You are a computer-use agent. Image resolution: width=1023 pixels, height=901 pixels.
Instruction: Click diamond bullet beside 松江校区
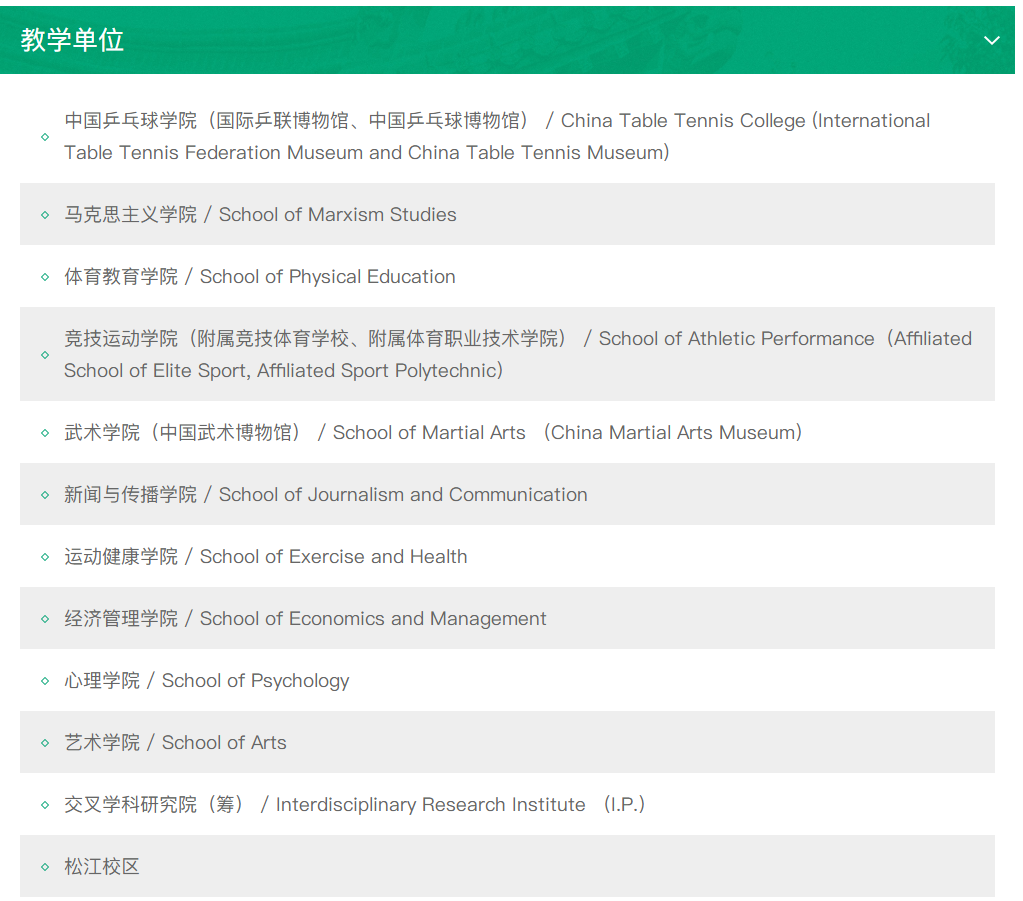pyautogui.click(x=45, y=867)
